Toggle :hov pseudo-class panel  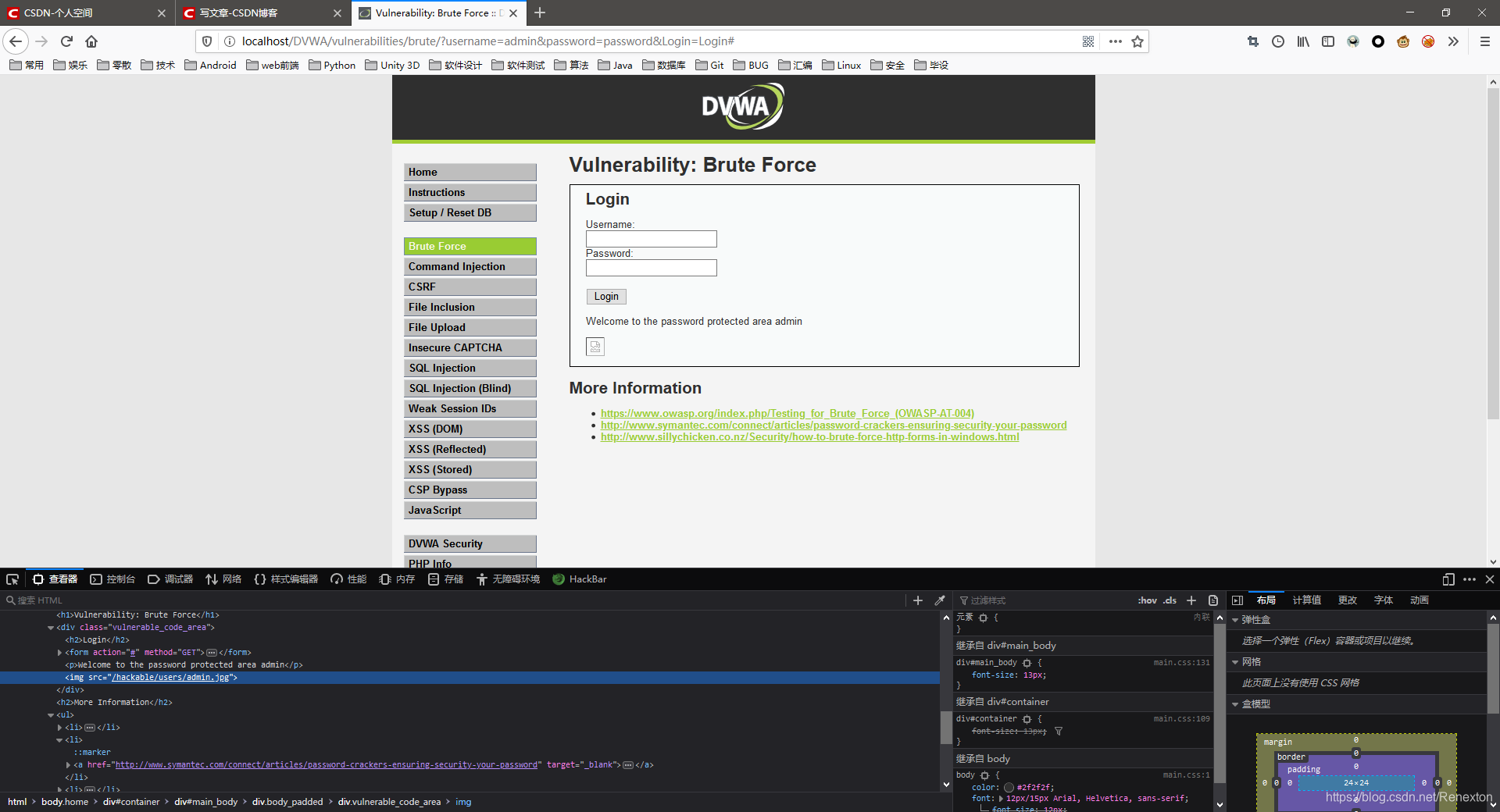click(1147, 600)
